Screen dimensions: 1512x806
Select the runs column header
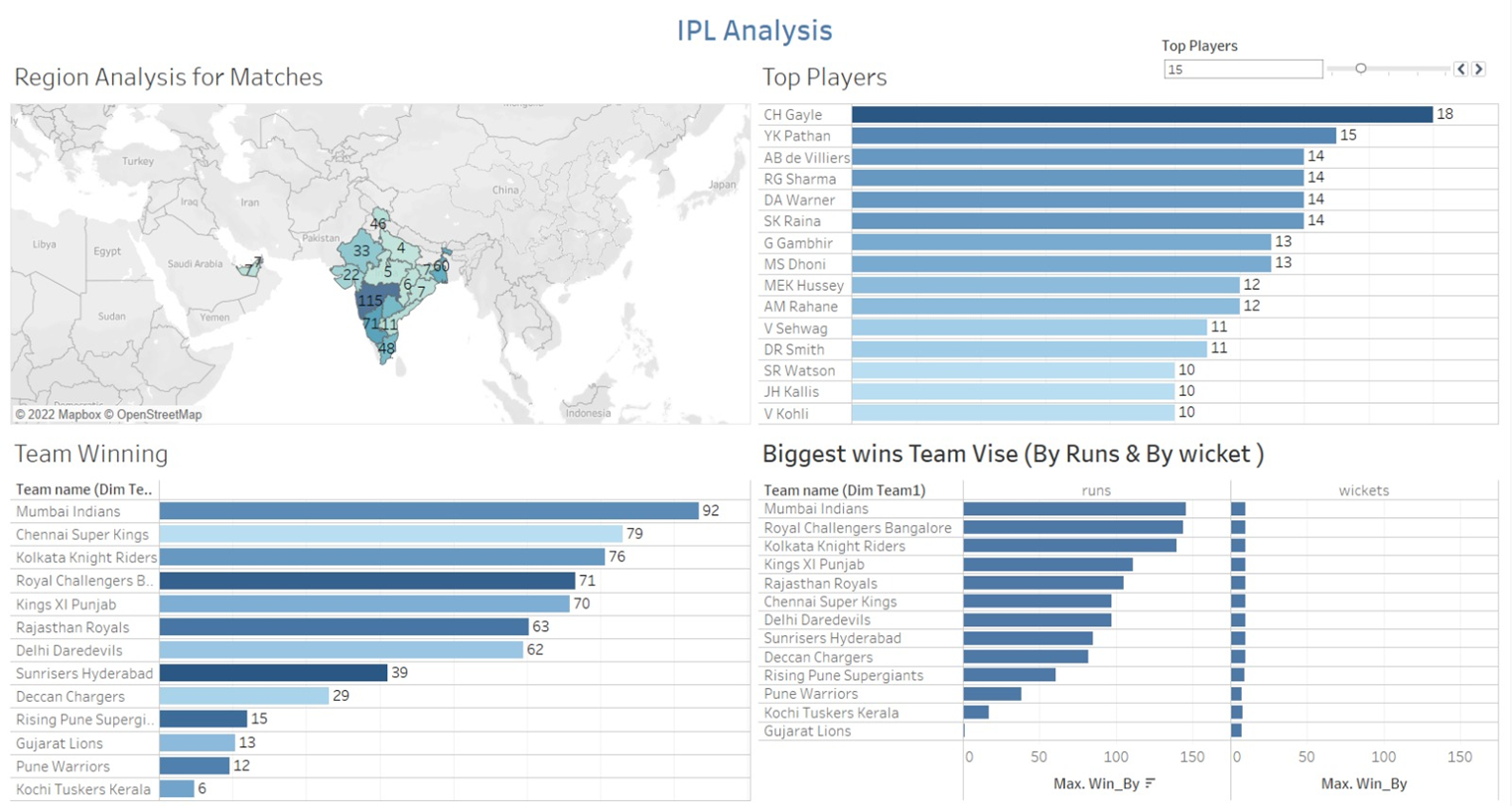[x=1095, y=489]
